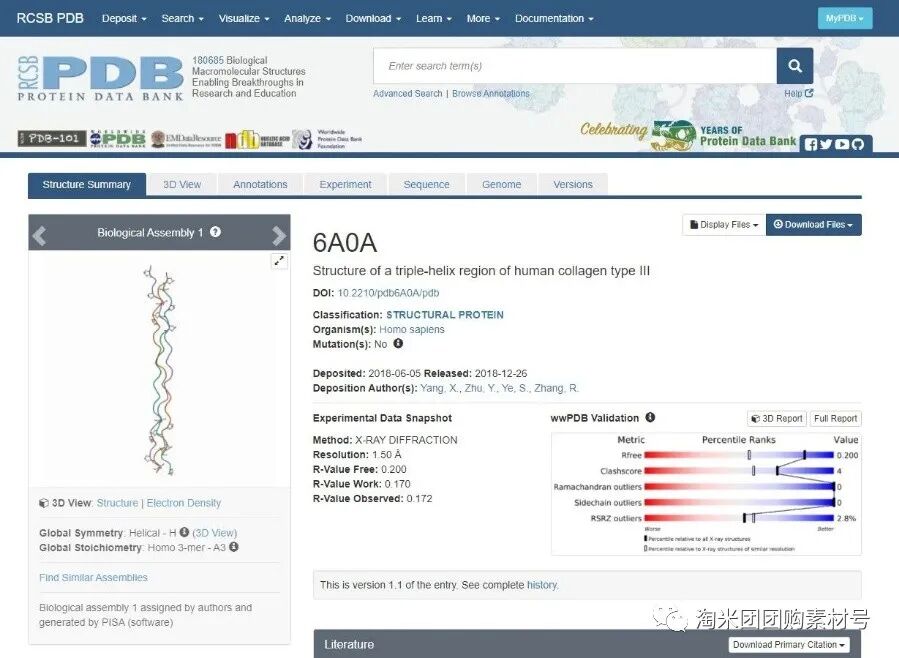This screenshot has width=899, height=658.
Task: Click info icon next to Global Symmetry
Action: click(184, 532)
